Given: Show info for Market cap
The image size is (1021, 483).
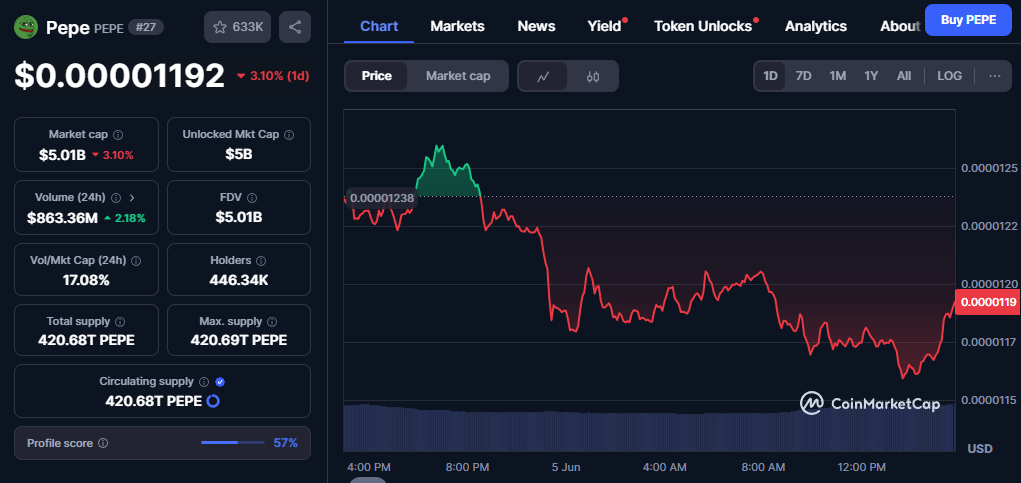Looking at the screenshot, I should (118, 135).
